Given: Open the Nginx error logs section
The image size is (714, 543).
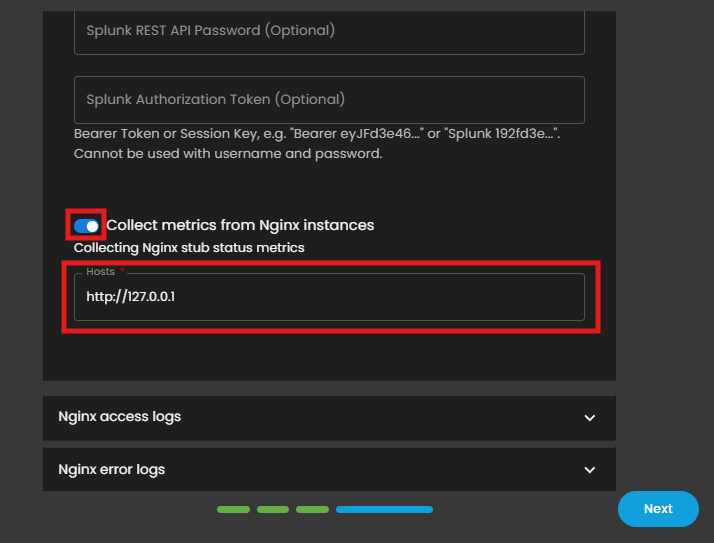Looking at the screenshot, I should 112,469.
